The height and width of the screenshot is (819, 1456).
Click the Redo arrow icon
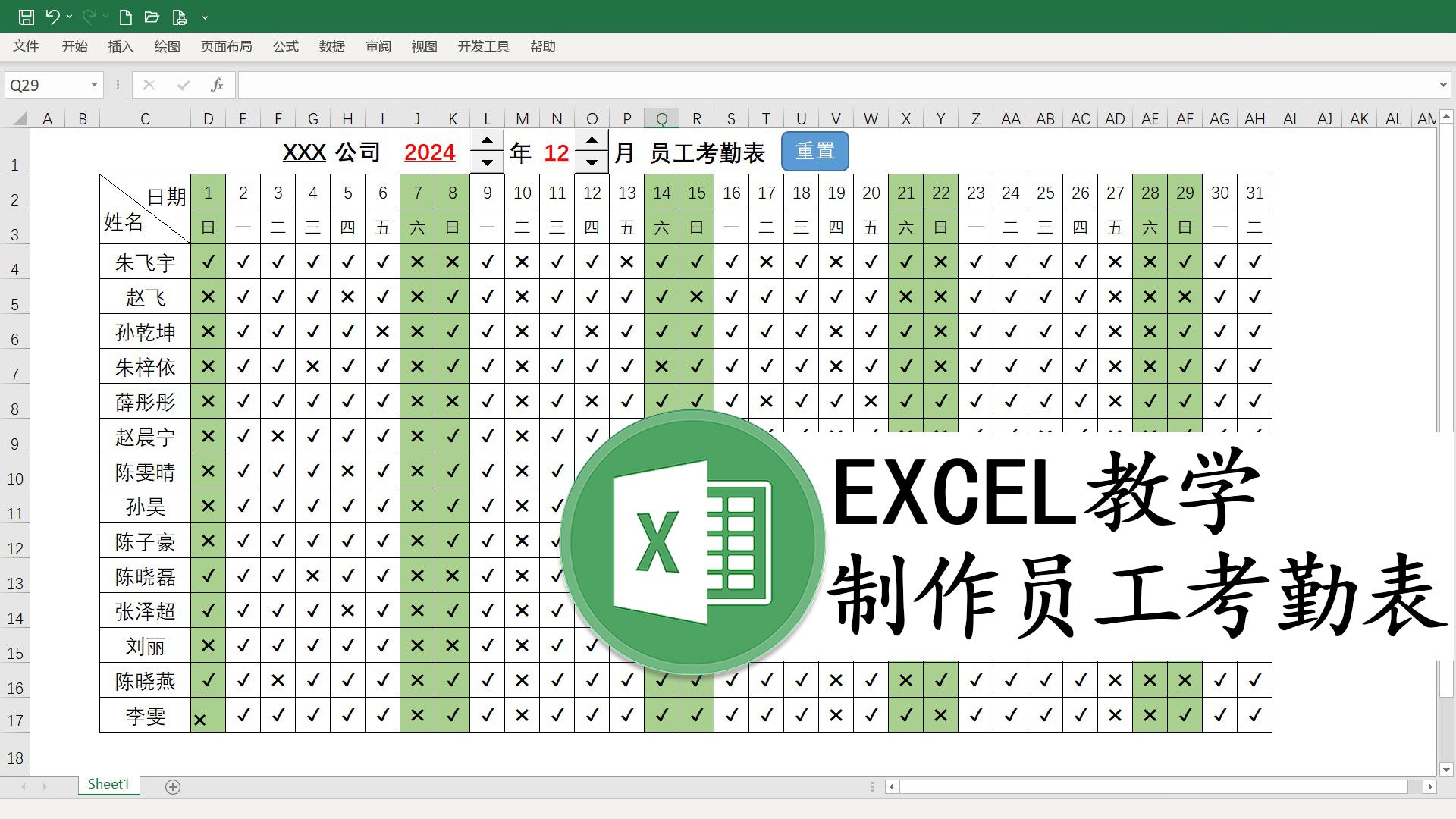pyautogui.click(x=89, y=17)
